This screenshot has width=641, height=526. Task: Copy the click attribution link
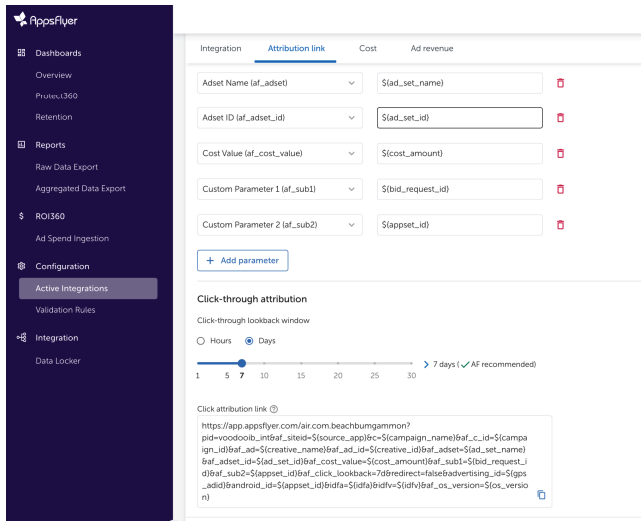(x=541, y=495)
